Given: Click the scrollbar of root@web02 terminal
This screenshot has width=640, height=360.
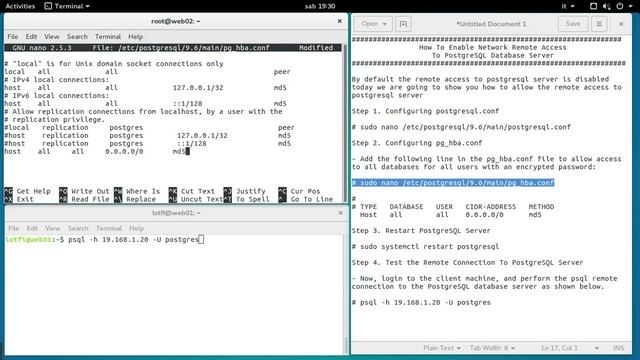Looking at the screenshot, I should coord(345,122).
